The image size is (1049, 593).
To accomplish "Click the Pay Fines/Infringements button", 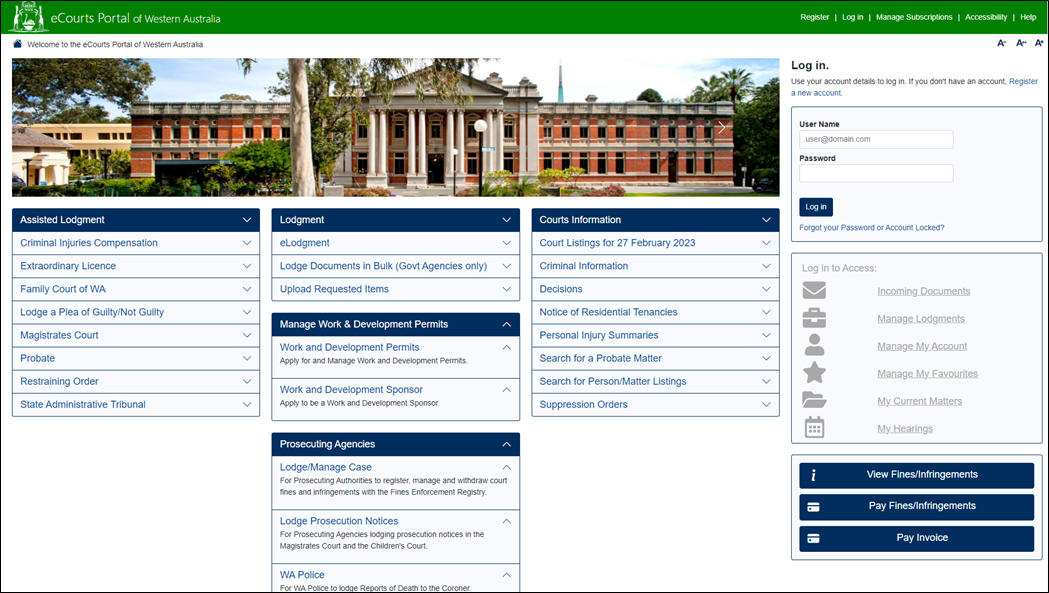I will (917, 507).
